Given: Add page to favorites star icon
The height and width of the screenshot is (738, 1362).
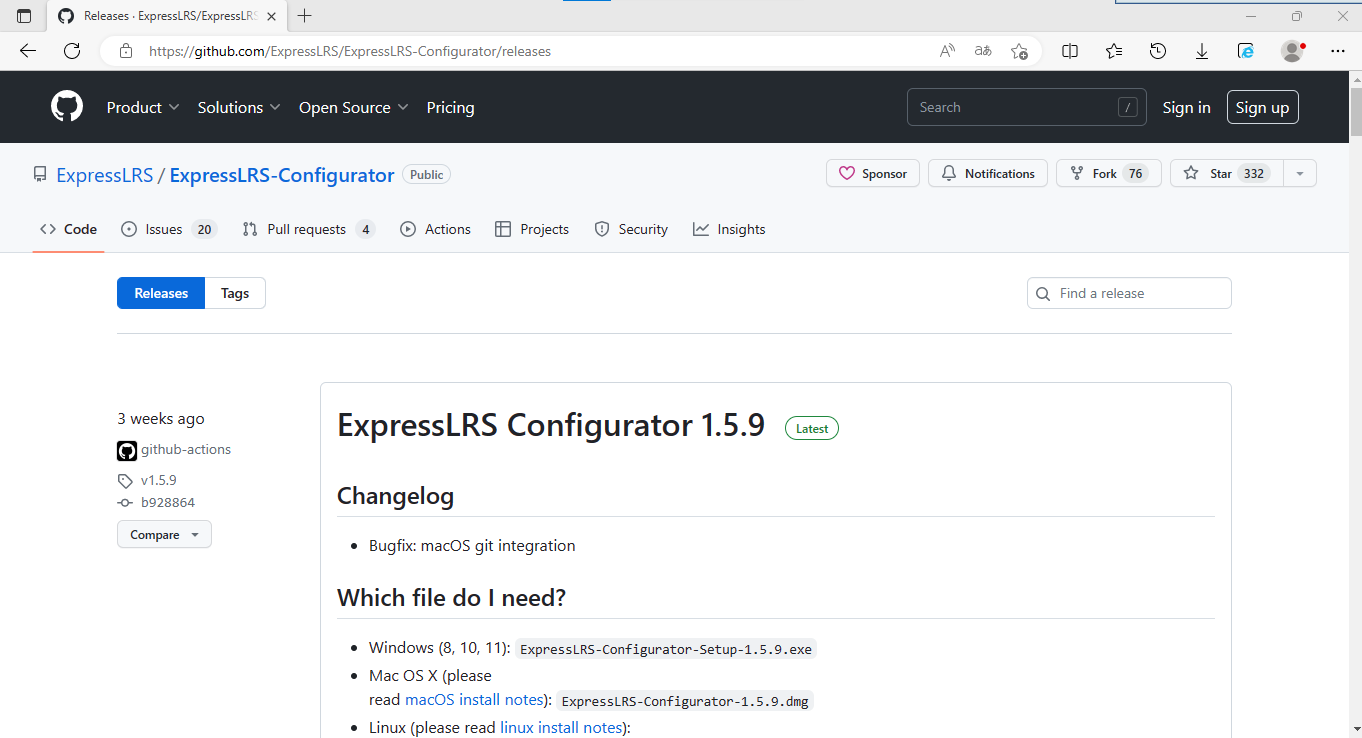Looking at the screenshot, I should pyautogui.click(x=1019, y=51).
